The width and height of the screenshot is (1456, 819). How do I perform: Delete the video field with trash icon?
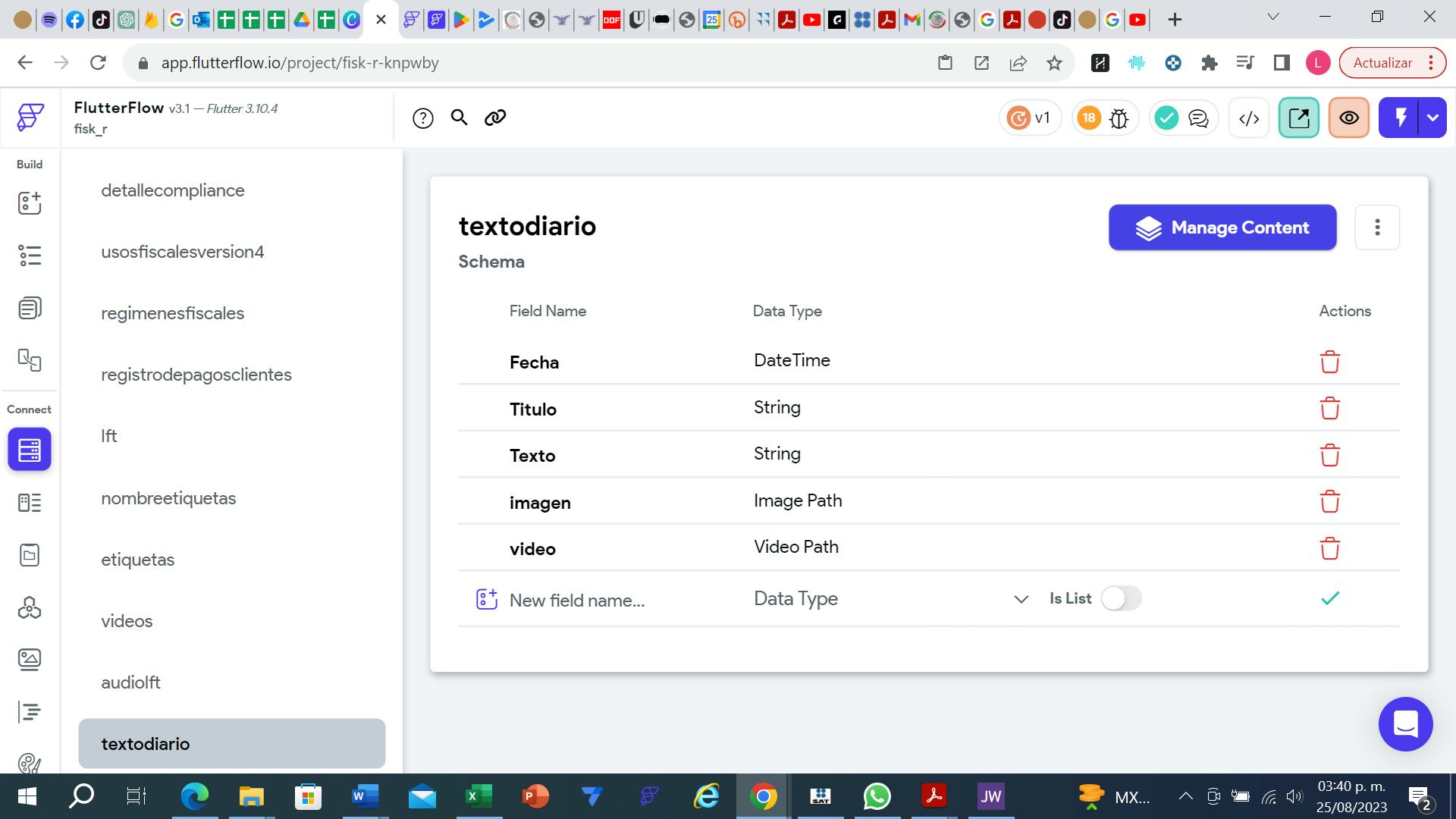pos(1329,548)
